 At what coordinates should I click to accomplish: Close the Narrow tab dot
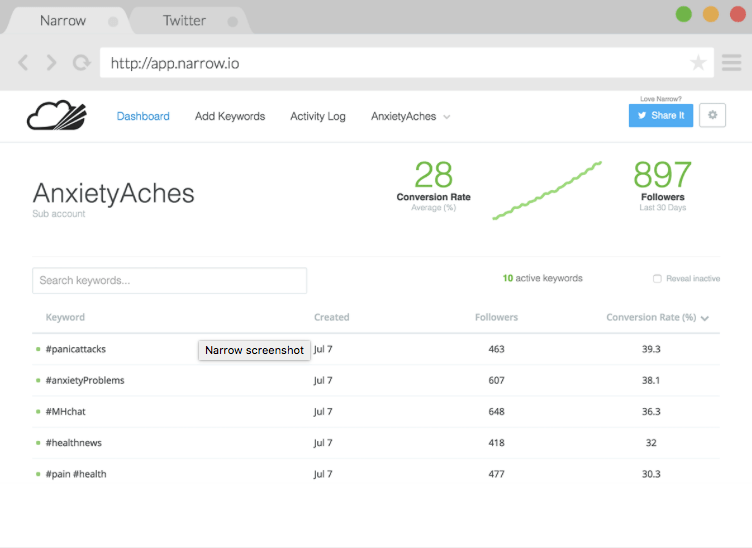pyautogui.click(x=113, y=22)
